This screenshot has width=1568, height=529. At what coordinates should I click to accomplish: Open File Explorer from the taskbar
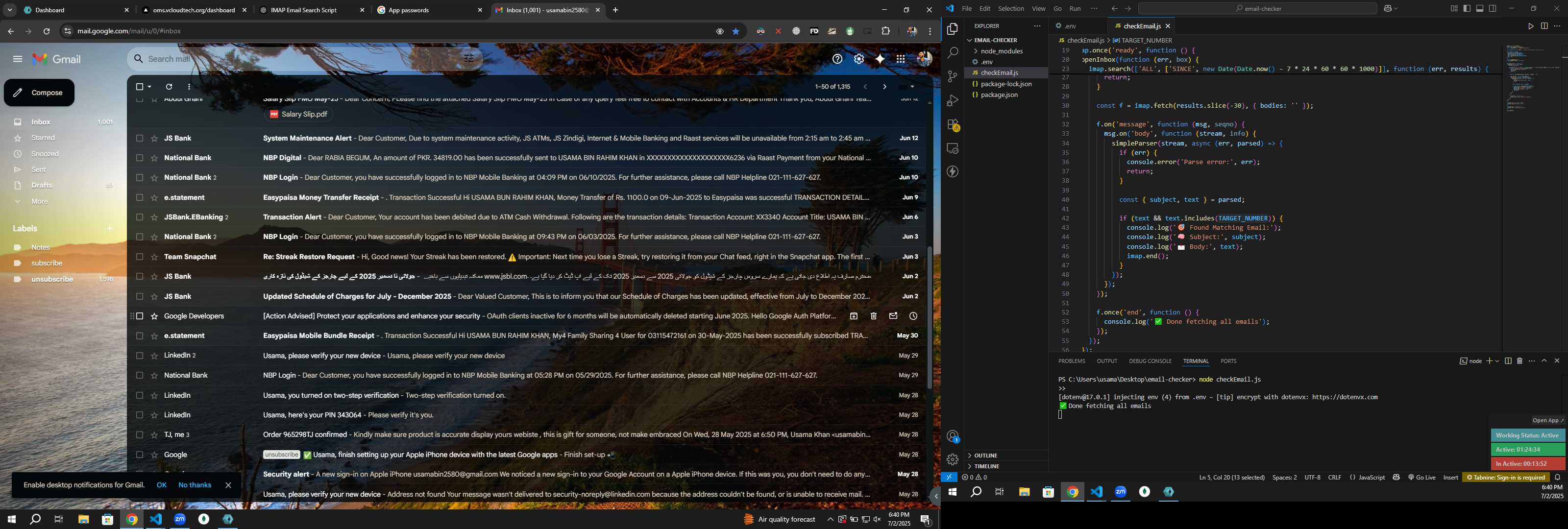click(x=83, y=519)
